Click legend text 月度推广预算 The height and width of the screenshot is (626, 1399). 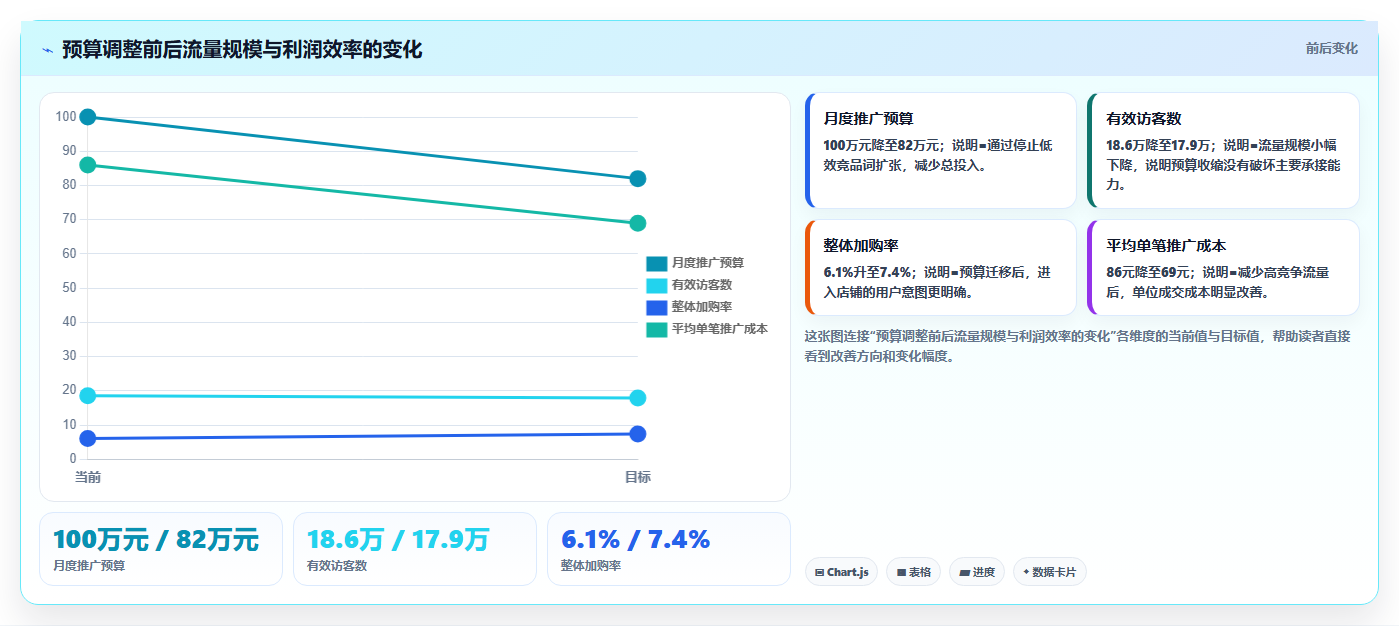tap(708, 263)
